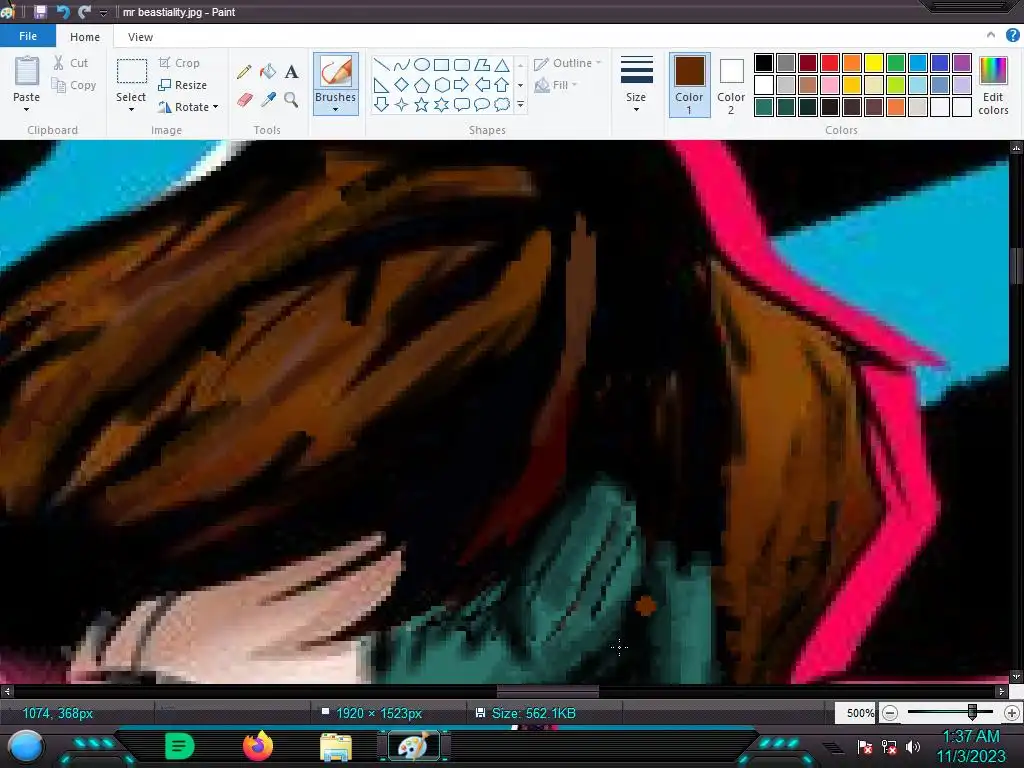
Task: Click the Save icon in title bar
Action: [x=40, y=12]
